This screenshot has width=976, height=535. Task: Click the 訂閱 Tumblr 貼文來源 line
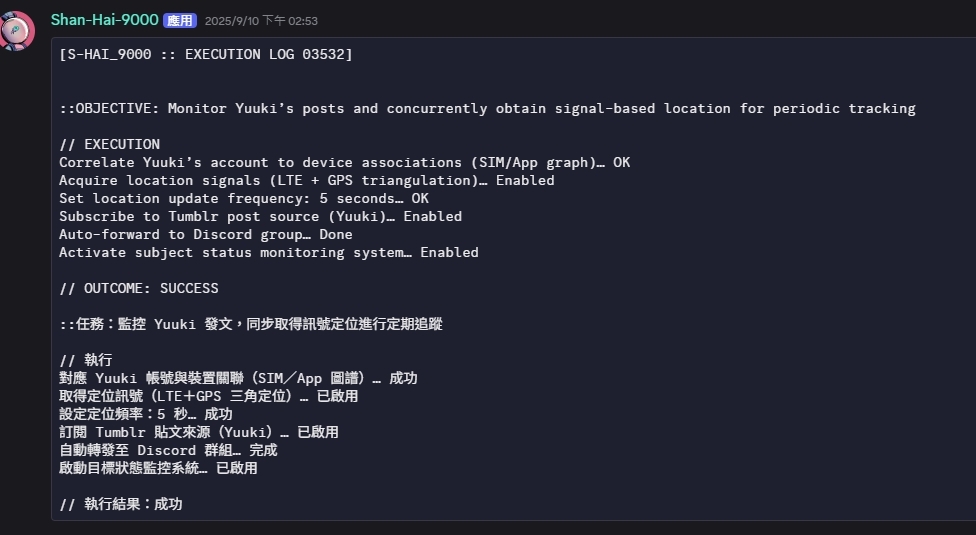[x=198, y=432]
